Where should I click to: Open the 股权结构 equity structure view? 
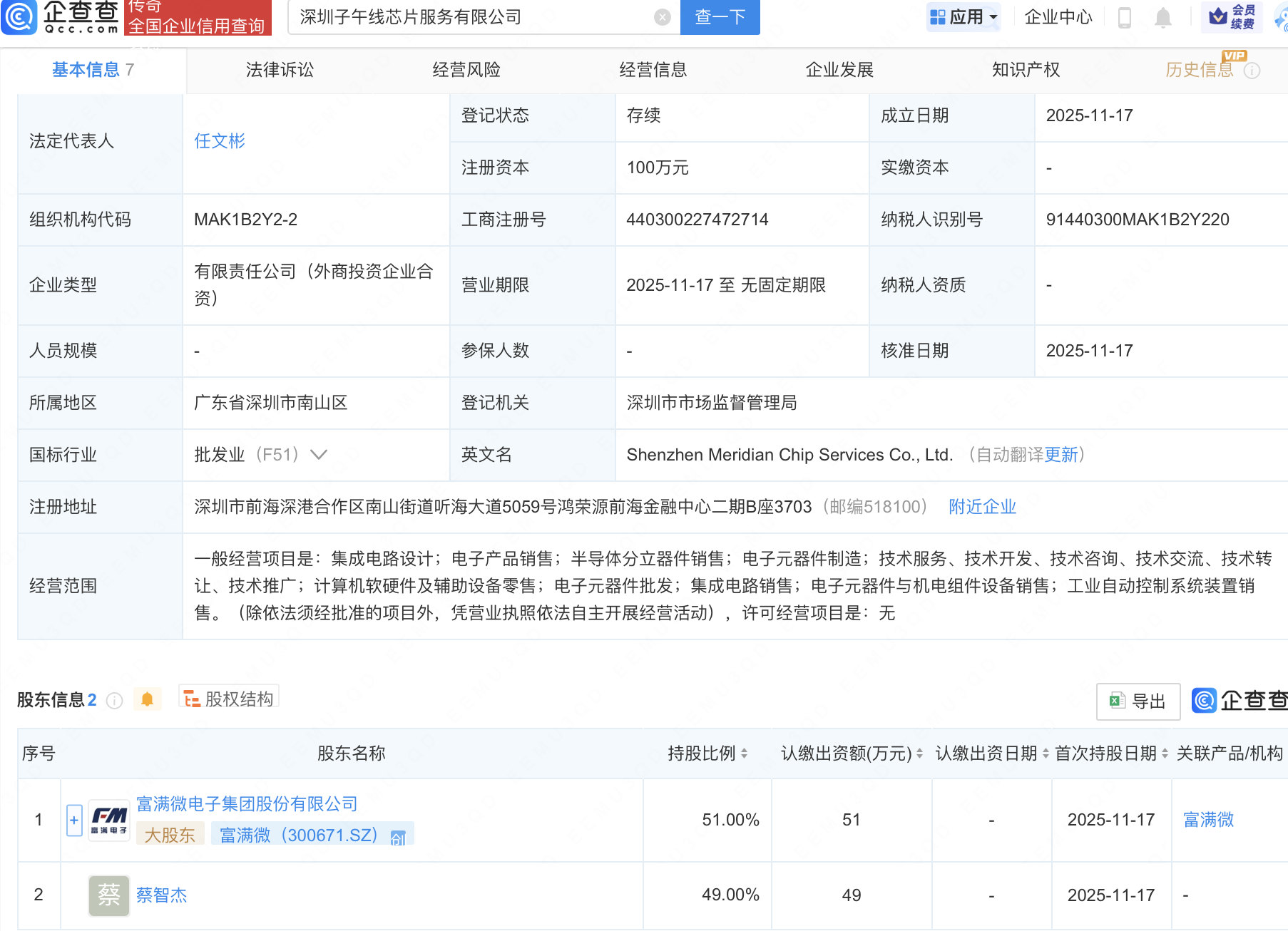(229, 699)
